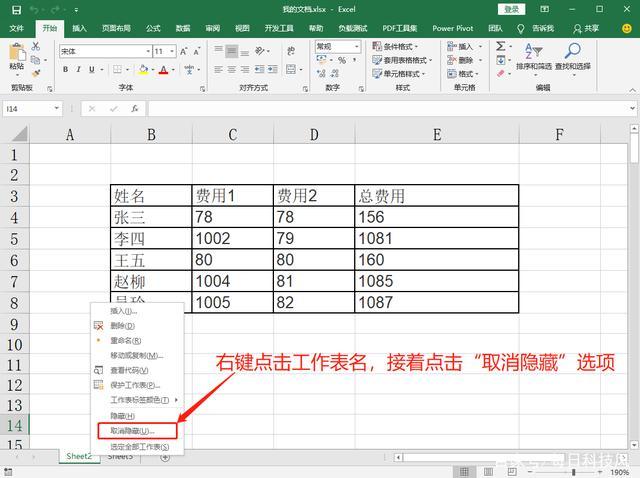Click the Merge and Center icon
This screenshot has height=478, width=640.
pos(291,69)
